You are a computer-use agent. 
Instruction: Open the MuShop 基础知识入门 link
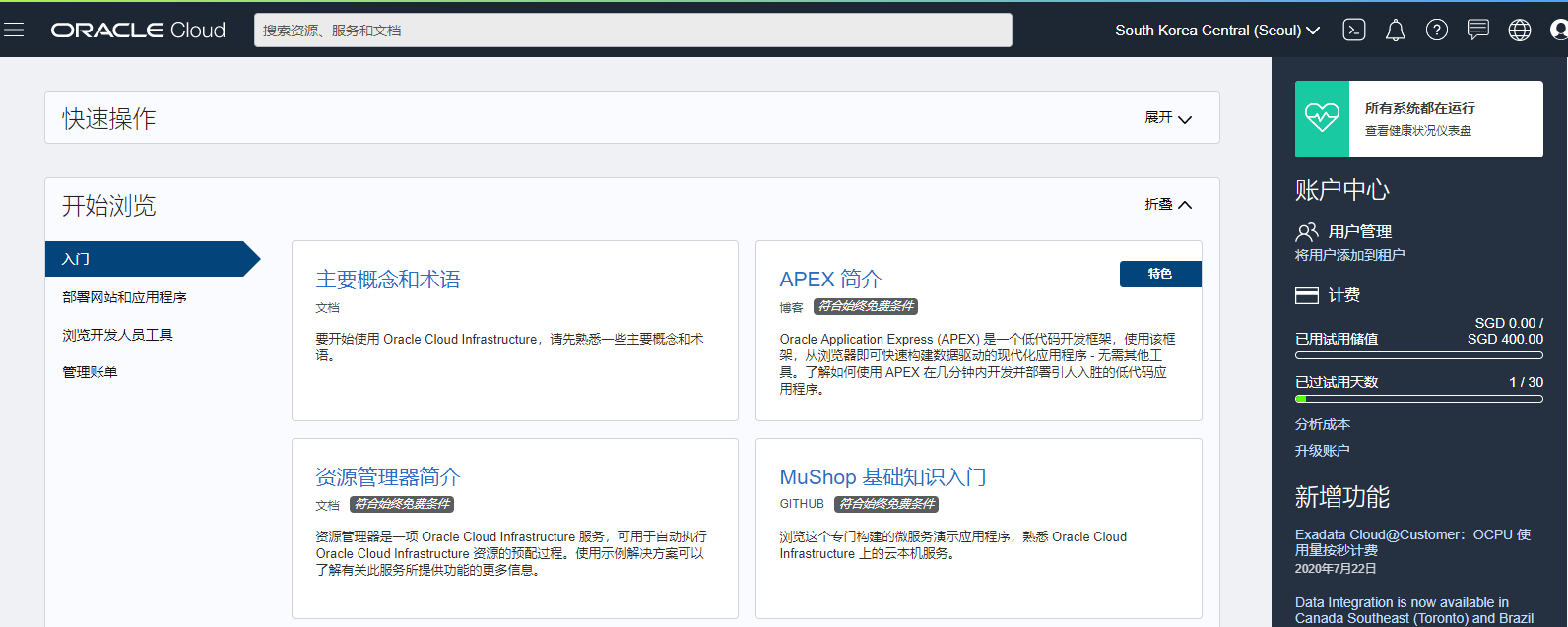(x=882, y=477)
